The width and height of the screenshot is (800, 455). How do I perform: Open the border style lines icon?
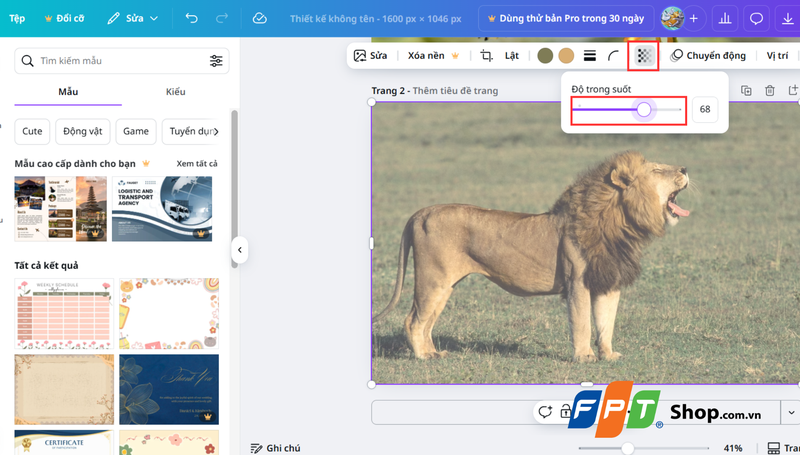point(590,56)
